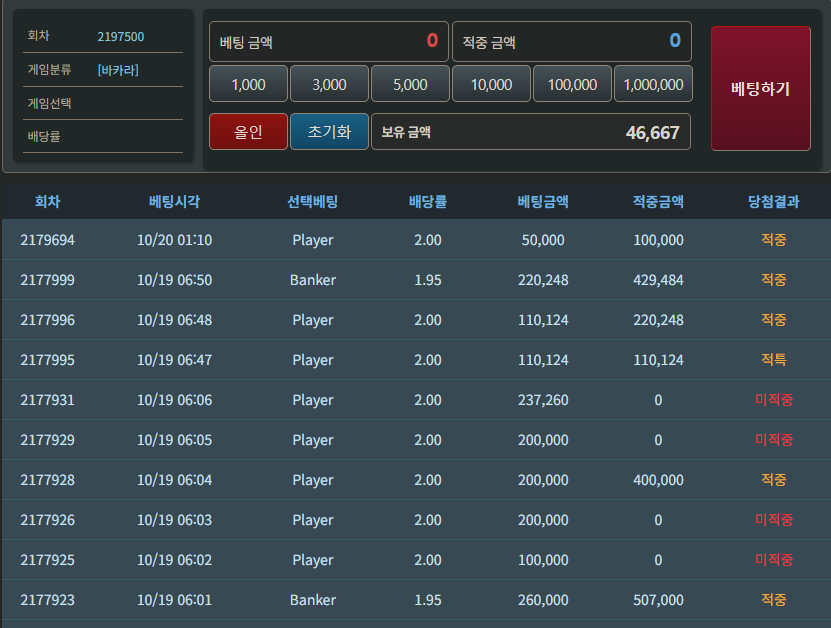Click the winning amount 507,000
This screenshot has width=831, height=628.
(x=658, y=600)
